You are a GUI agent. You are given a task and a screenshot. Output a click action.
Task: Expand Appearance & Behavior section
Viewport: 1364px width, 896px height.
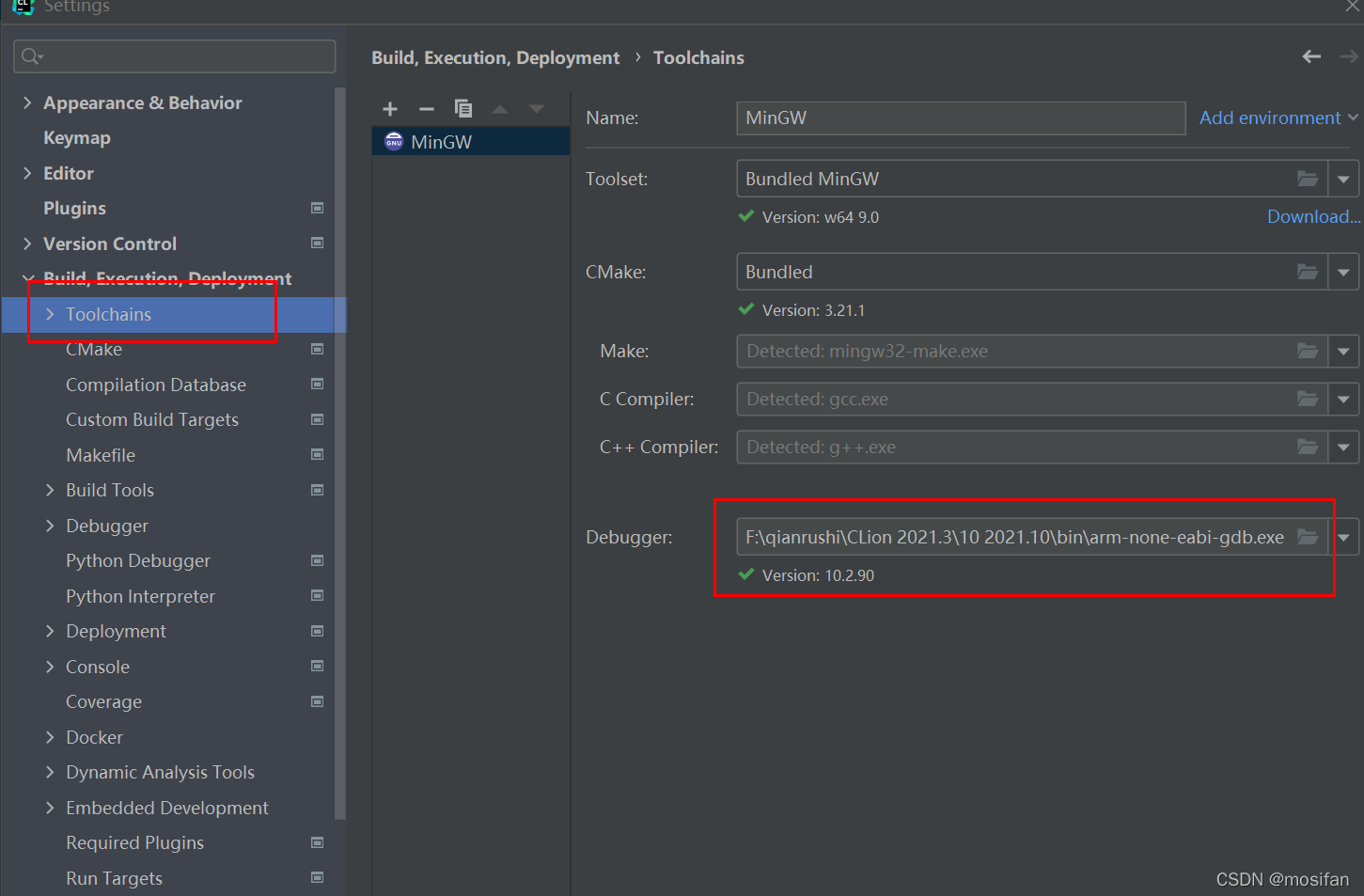27,102
